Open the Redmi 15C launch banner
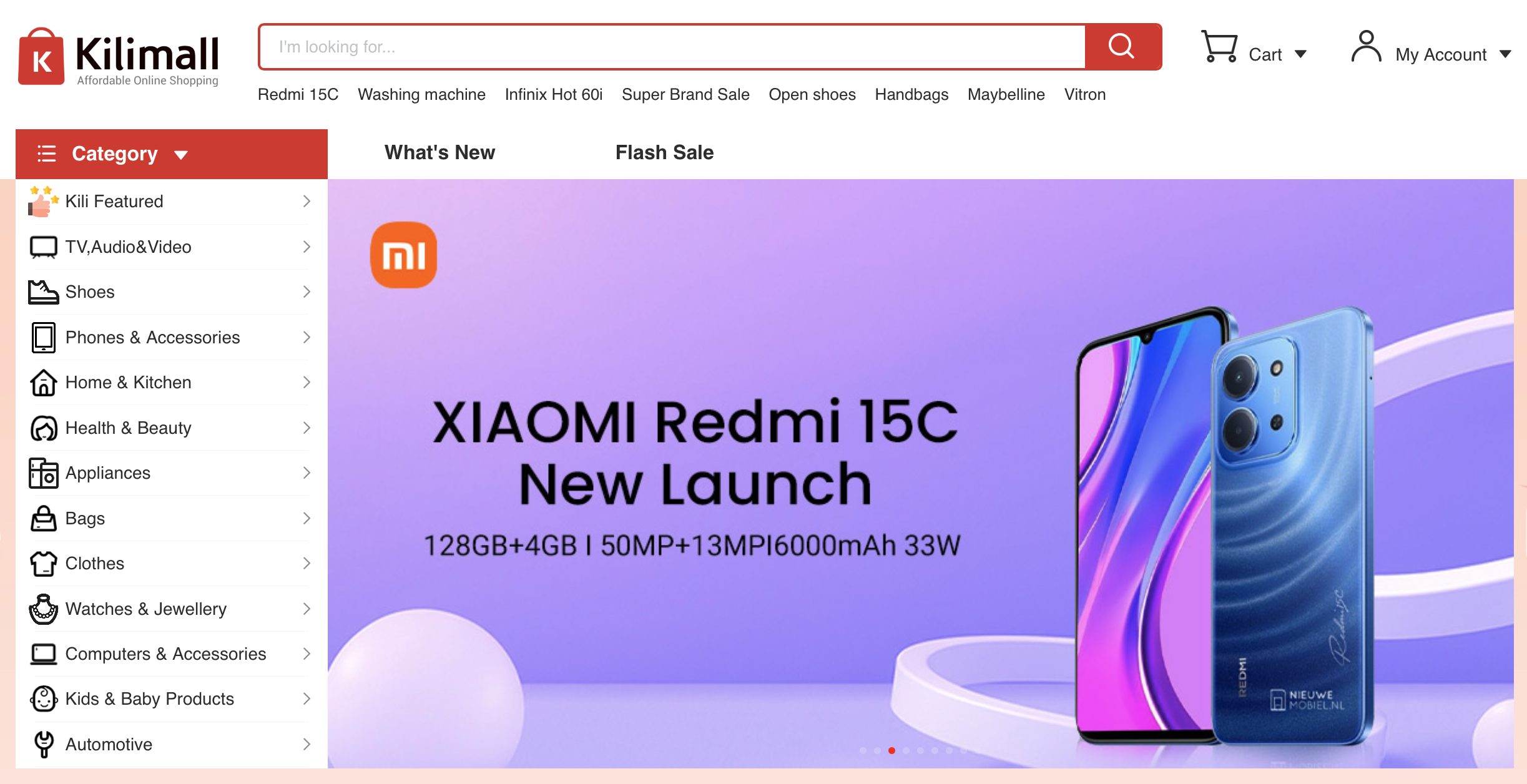This screenshot has height=784, width=1527. [921, 473]
